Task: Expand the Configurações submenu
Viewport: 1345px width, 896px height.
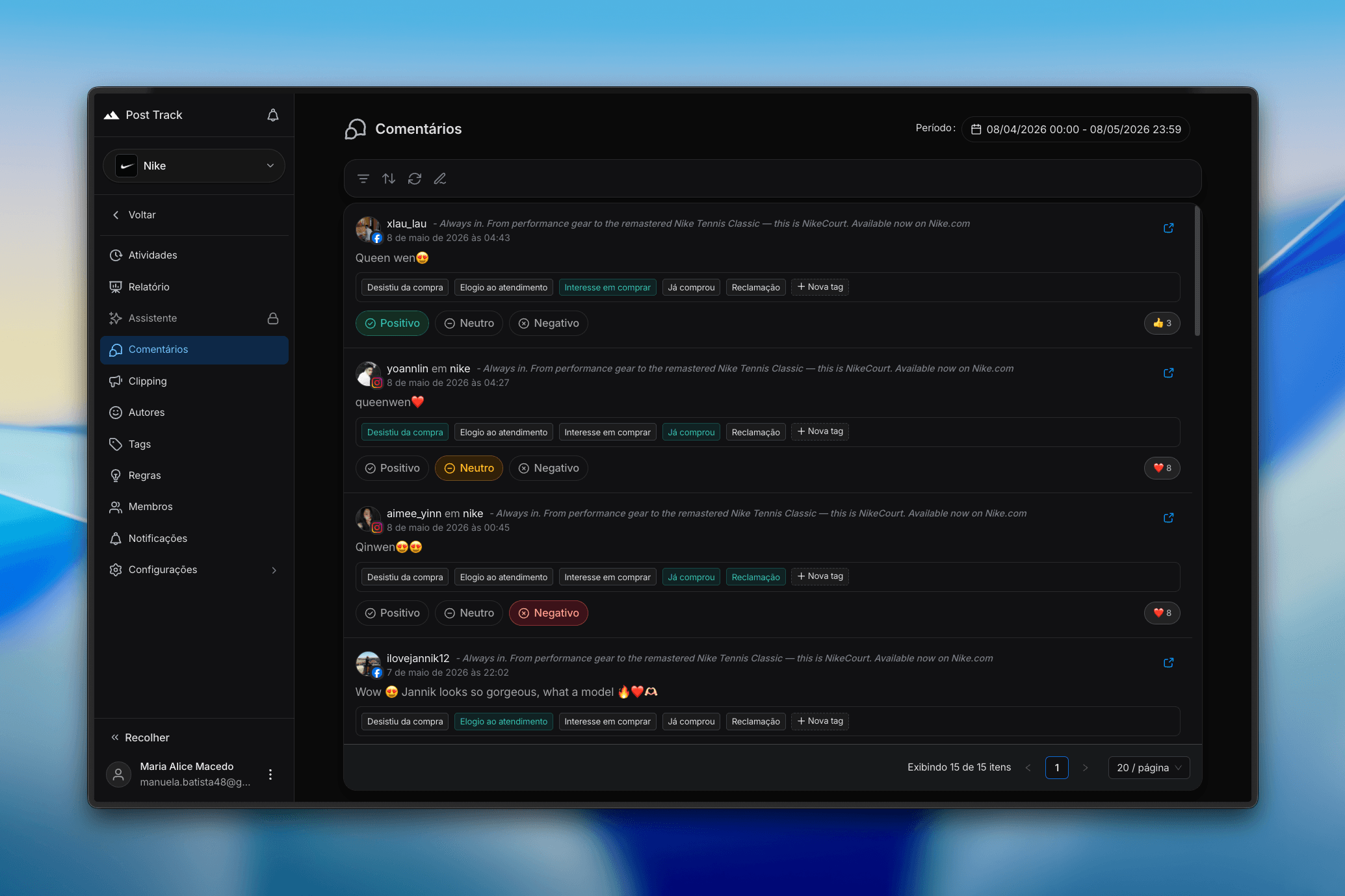Action: (x=194, y=570)
